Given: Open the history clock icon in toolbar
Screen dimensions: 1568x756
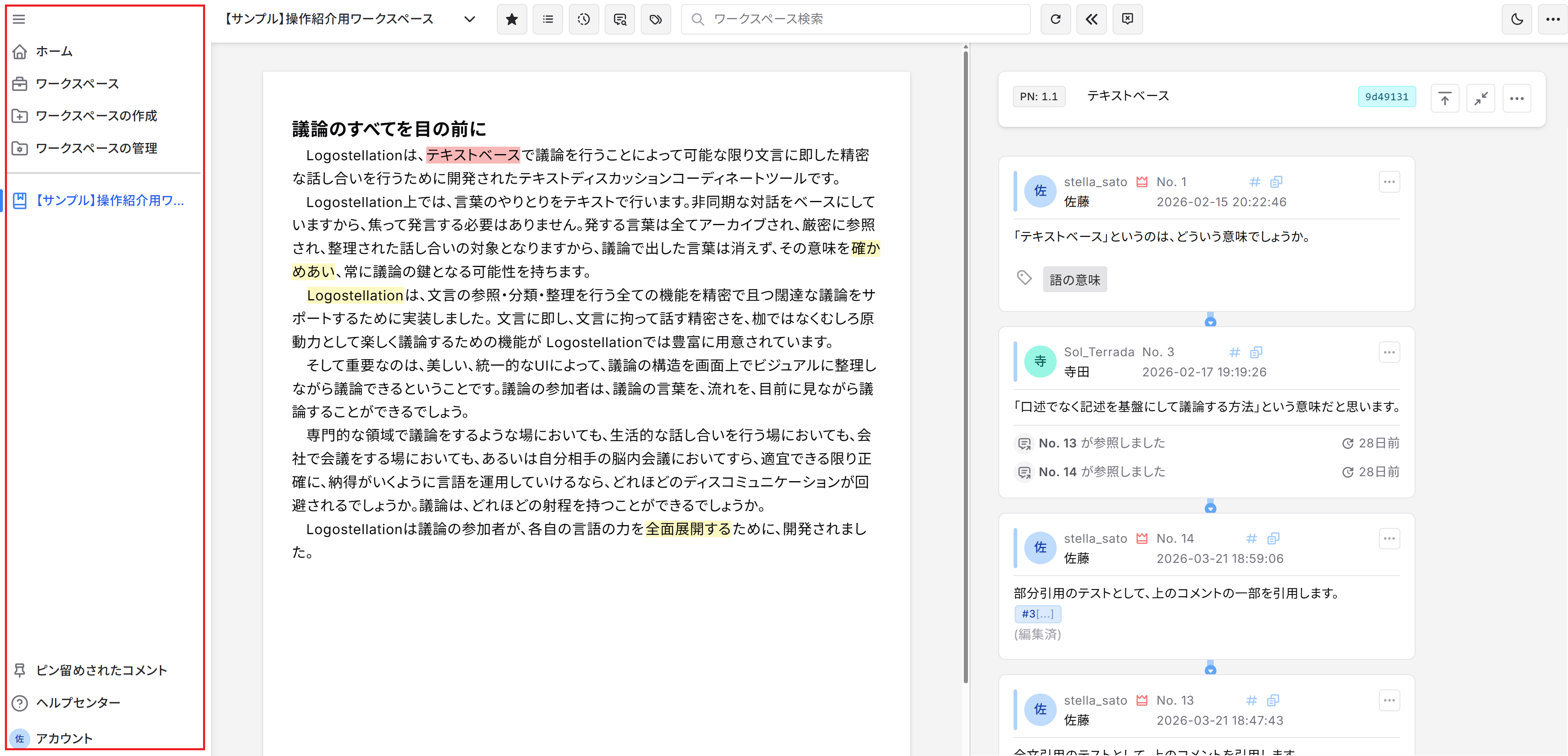Looking at the screenshot, I should (x=584, y=19).
